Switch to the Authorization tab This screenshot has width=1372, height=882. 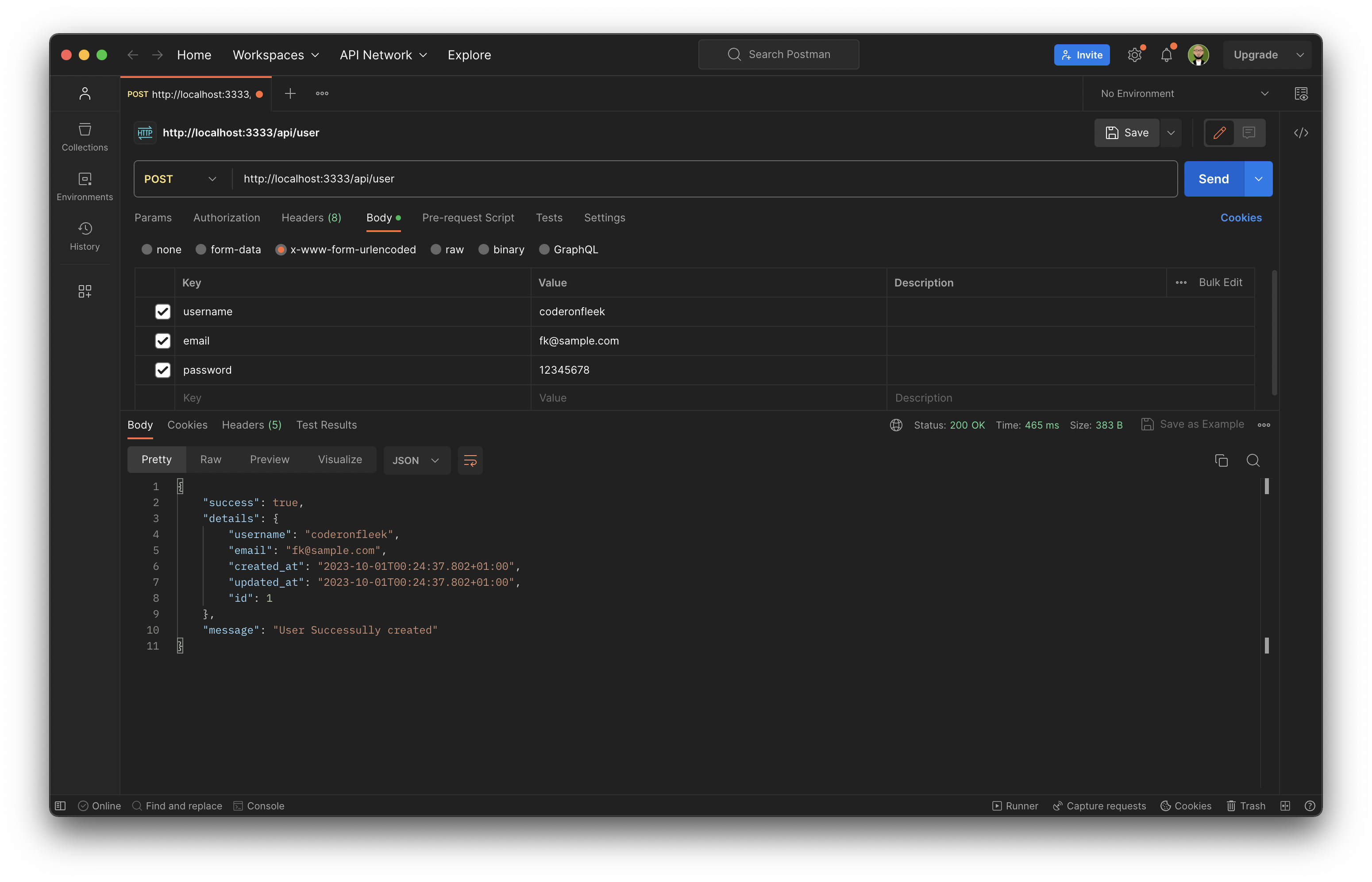(x=226, y=218)
